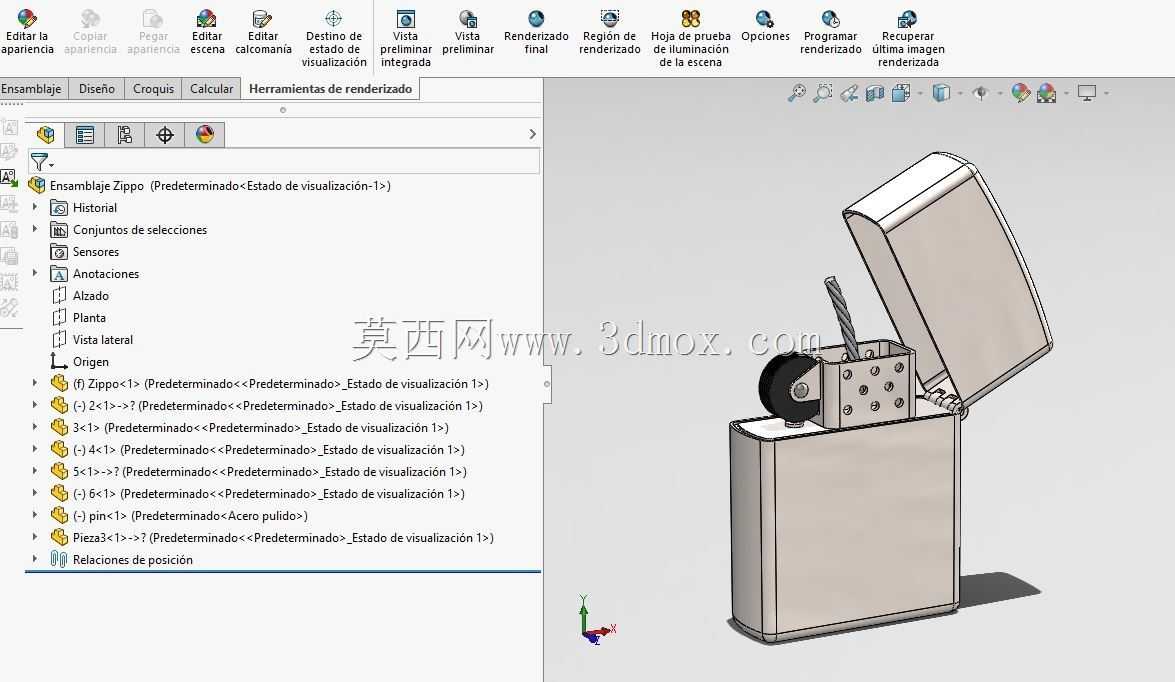Open the PropertyManager panel tab

pos(85,135)
